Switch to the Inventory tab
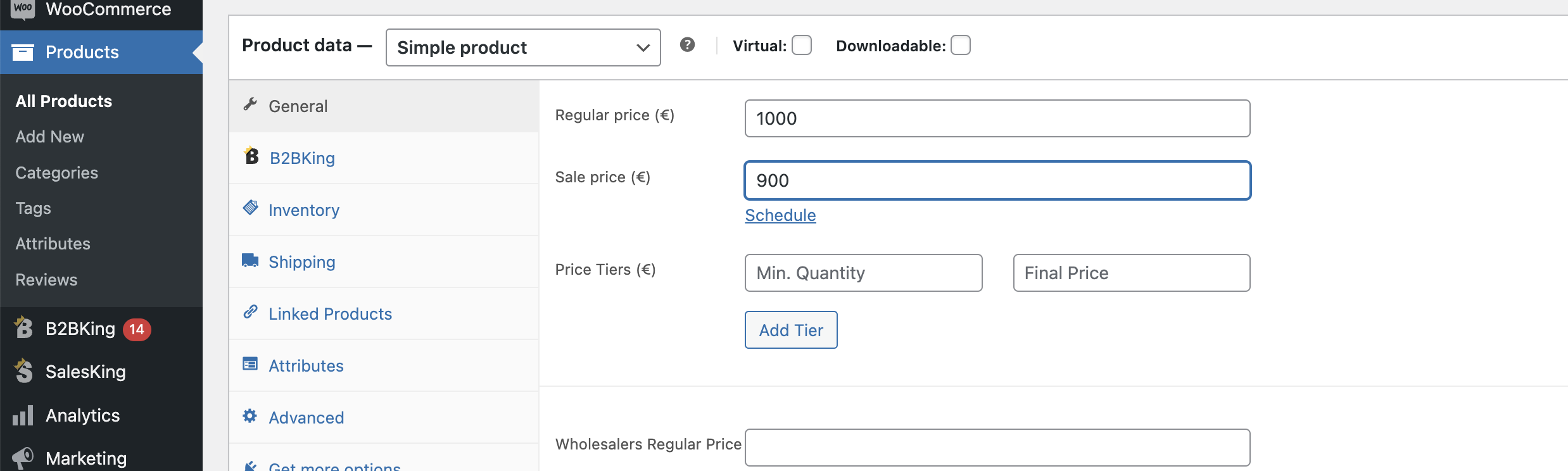The image size is (1568, 471). pos(384,210)
